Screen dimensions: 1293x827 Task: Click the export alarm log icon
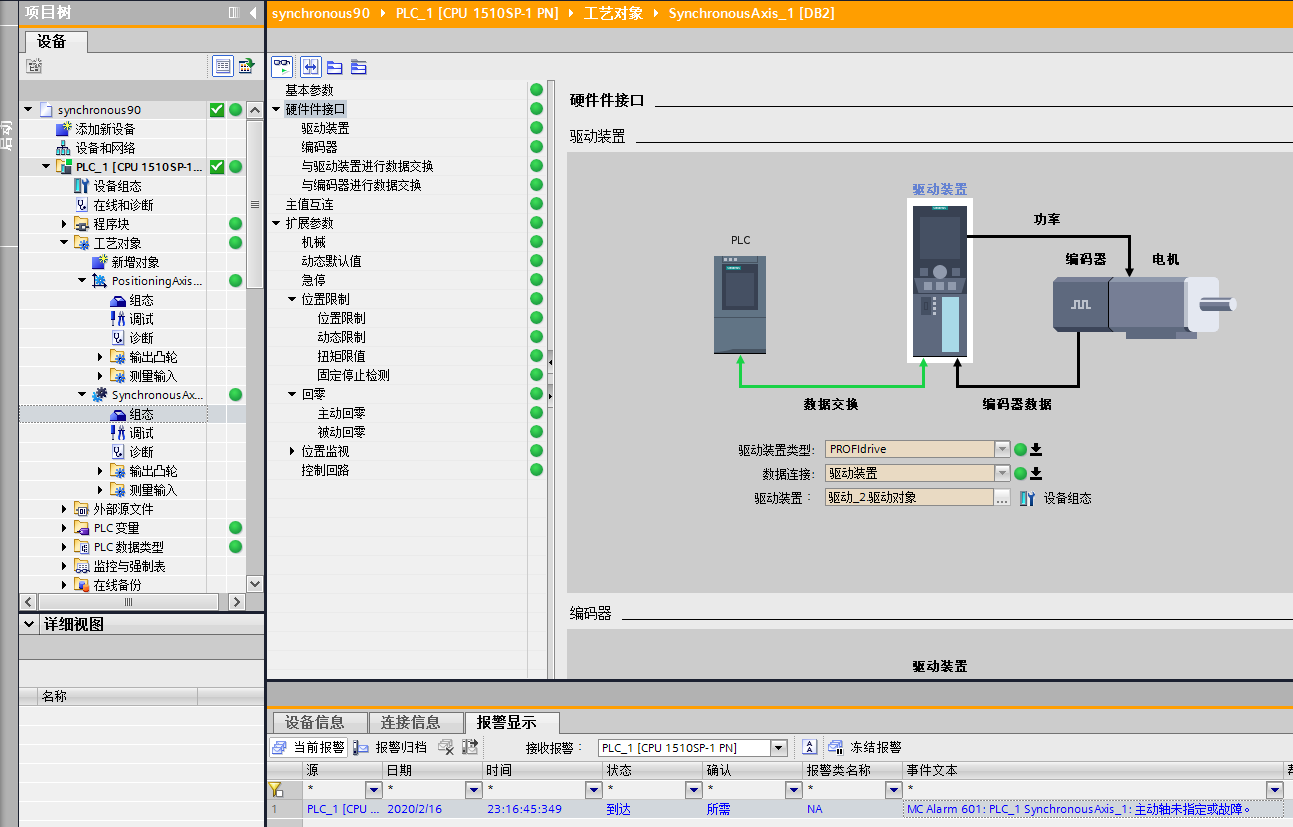click(469, 747)
